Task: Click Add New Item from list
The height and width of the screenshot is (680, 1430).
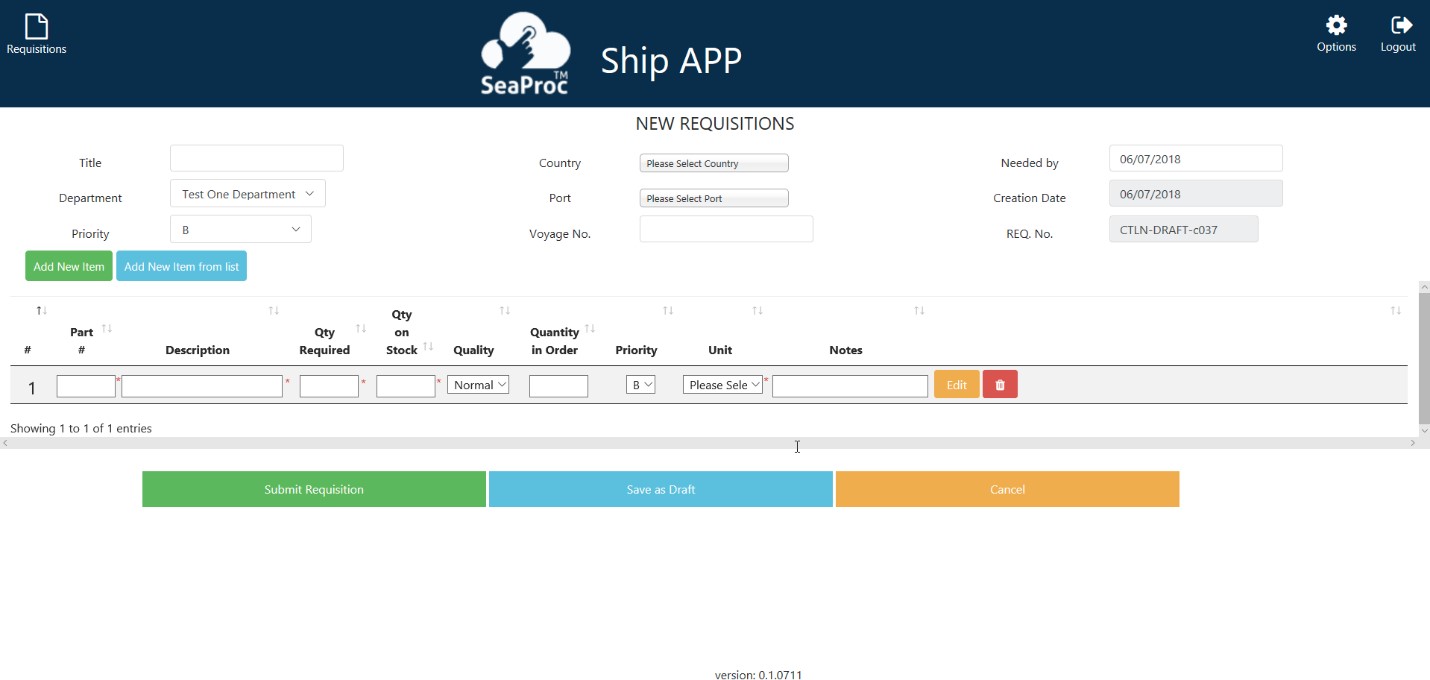Action: (181, 267)
